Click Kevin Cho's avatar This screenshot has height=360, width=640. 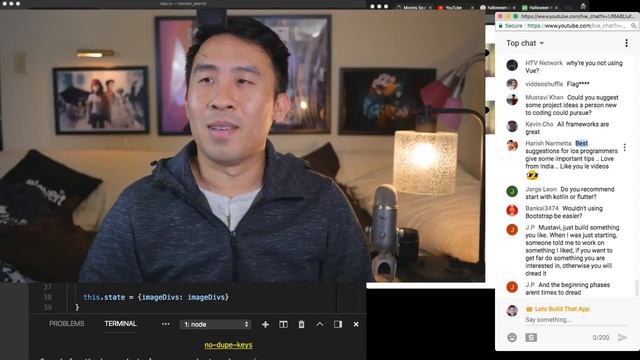click(512, 126)
